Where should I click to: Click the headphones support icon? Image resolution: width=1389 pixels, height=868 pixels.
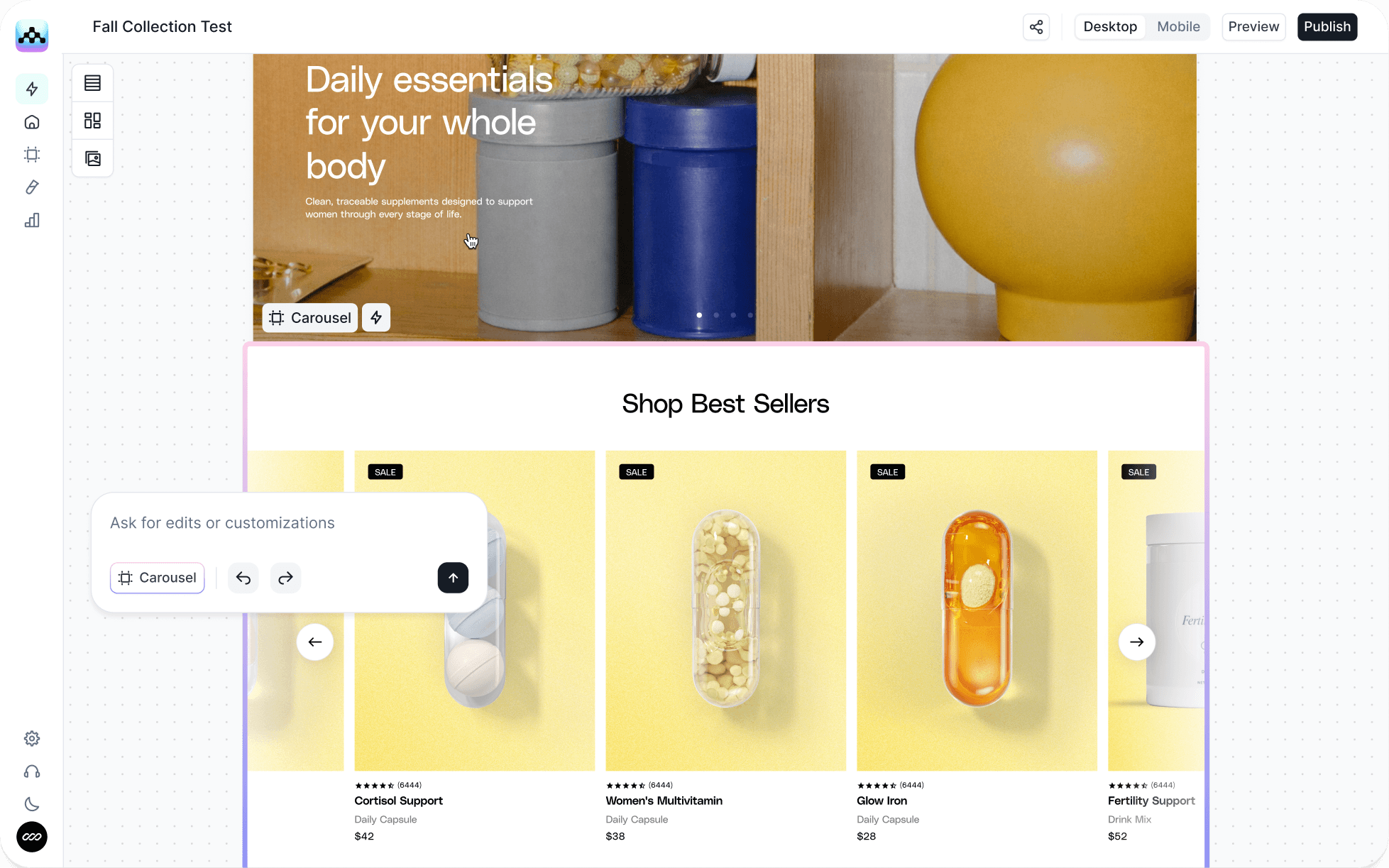coord(32,771)
